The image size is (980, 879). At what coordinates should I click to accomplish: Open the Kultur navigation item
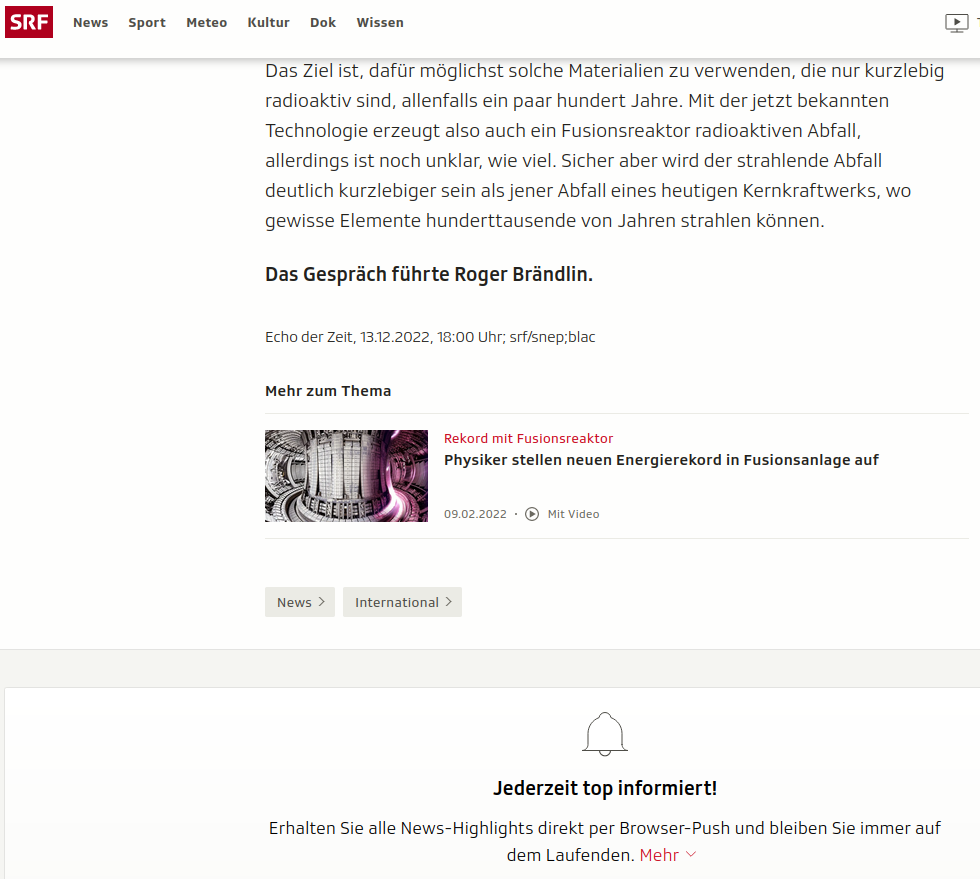pyautogui.click(x=268, y=23)
